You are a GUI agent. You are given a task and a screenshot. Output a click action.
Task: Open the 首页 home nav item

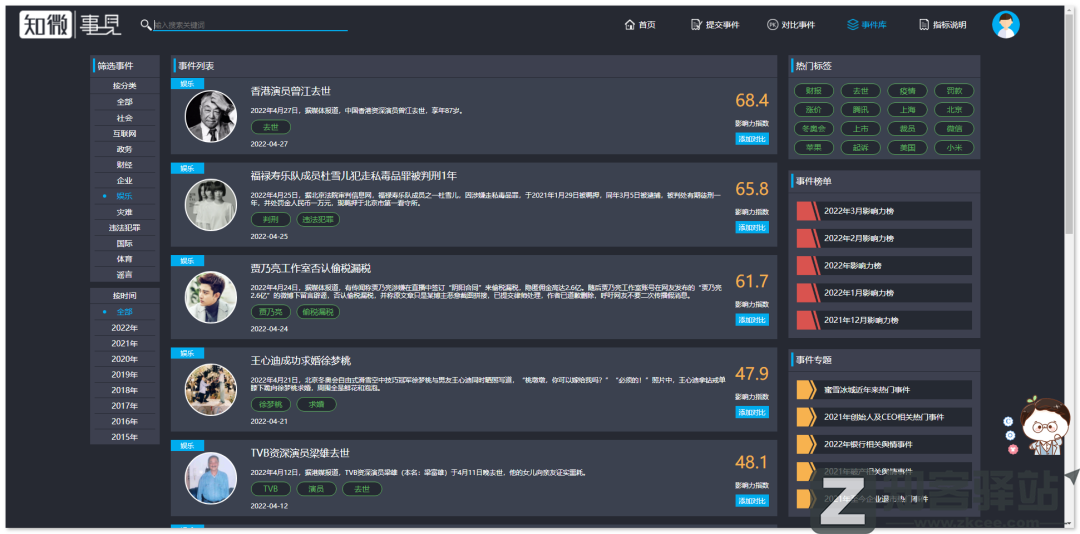click(x=640, y=25)
